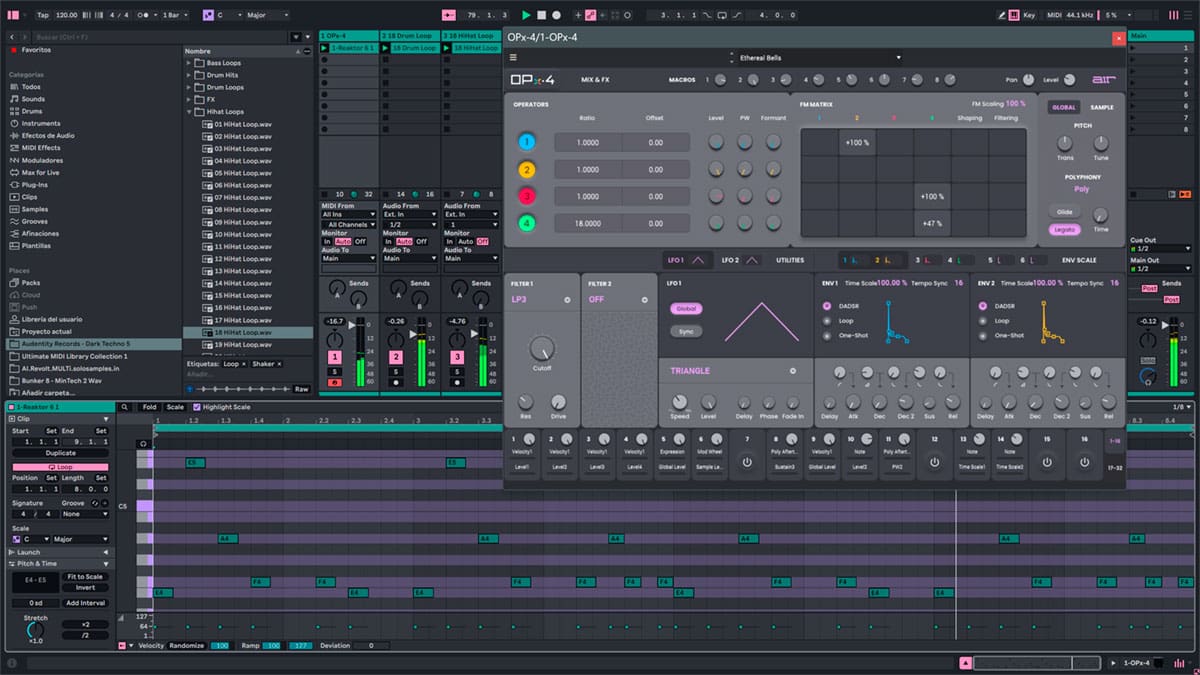This screenshot has height=675, width=1200.
Task: Open the TRIANGLE LFO shape settings icon
Action: pyautogui.click(x=793, y=371)
